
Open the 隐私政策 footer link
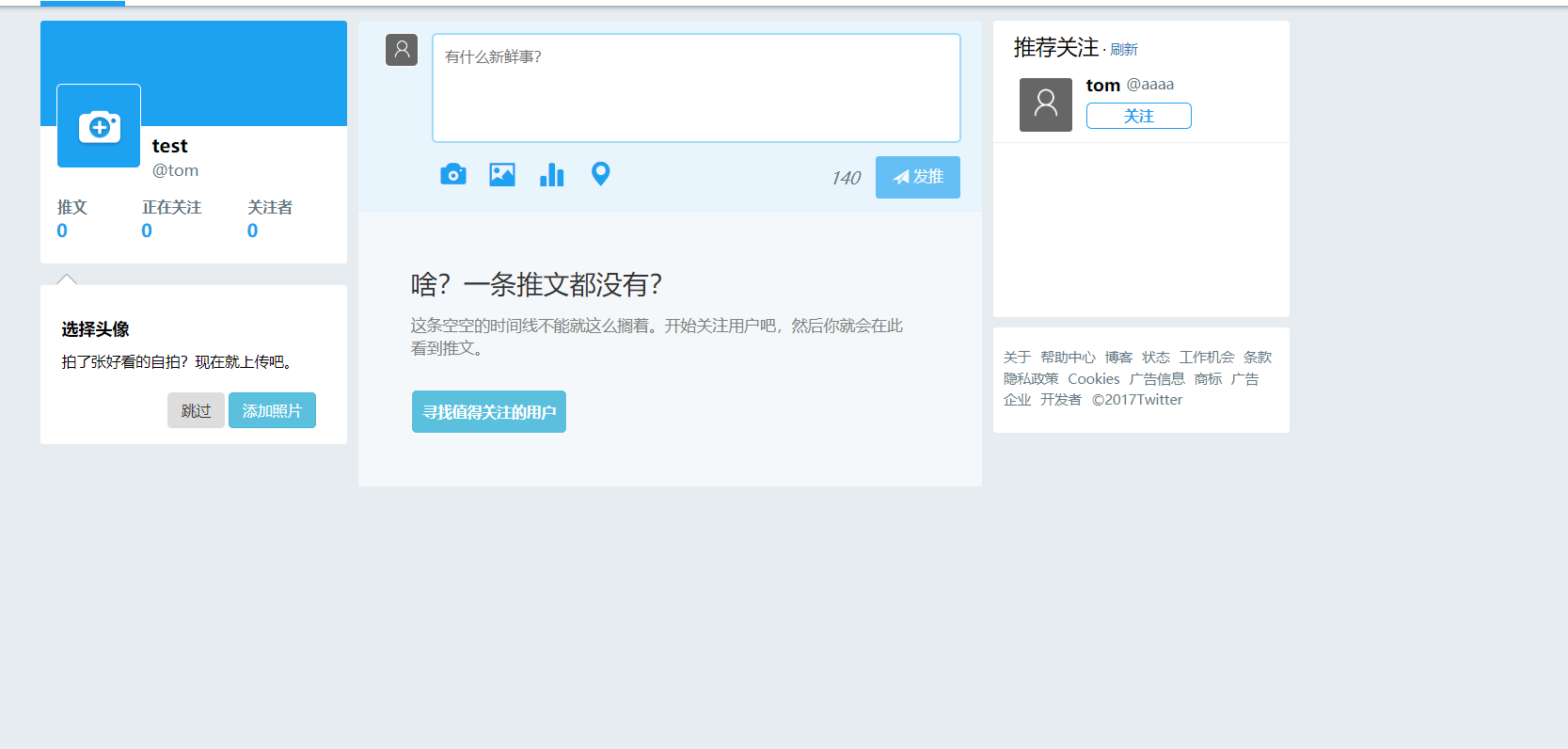1031,379
